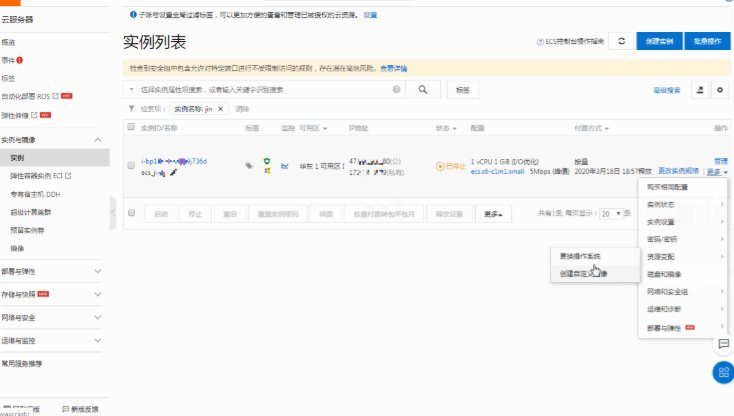Click the monitoring chart icon in row
Viewport: 734px width, 416px height.
coord(285,166)
